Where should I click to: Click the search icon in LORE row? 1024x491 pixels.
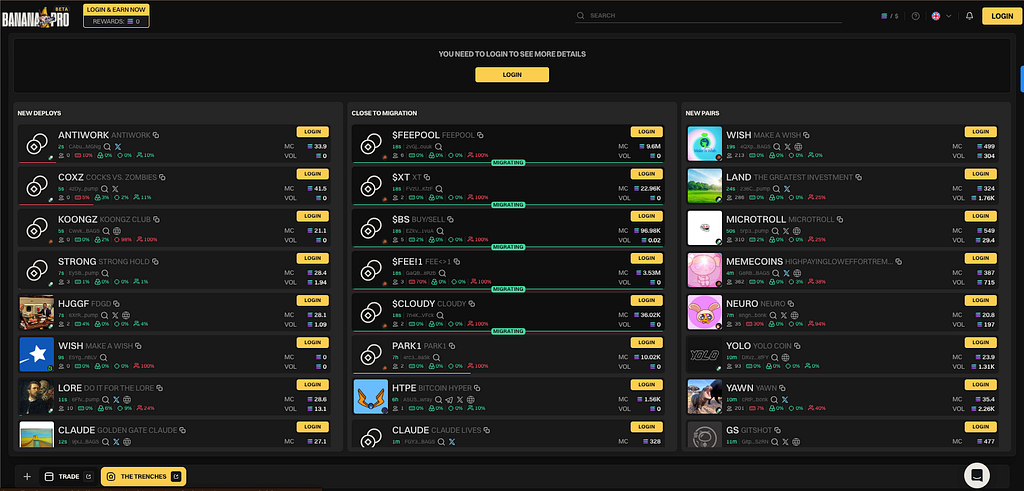tap(106, 400)
